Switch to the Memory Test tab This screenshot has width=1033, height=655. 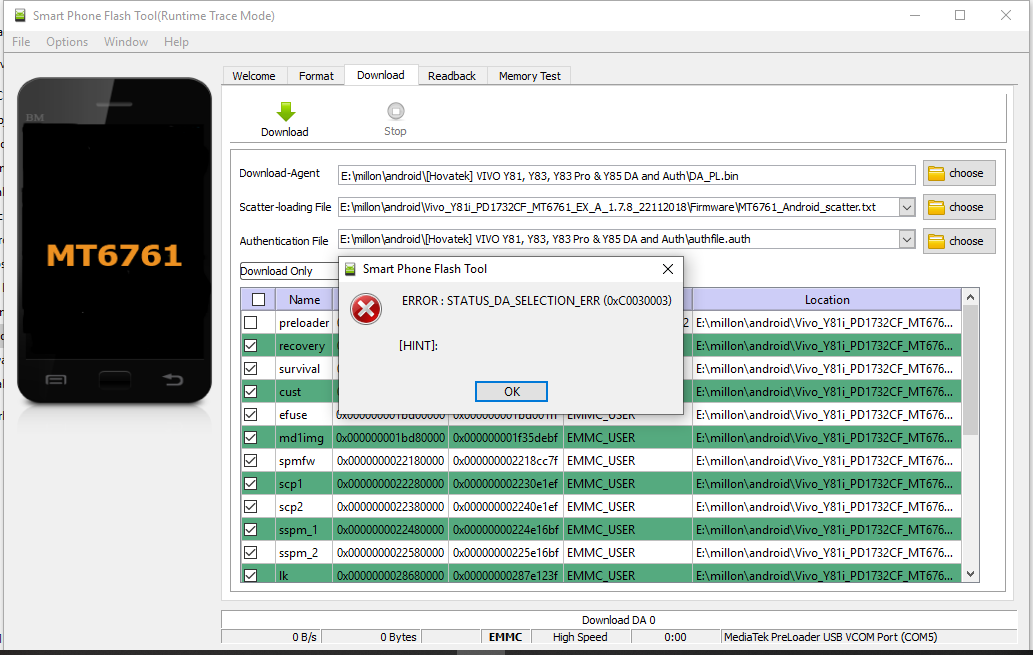click(x=530, y=76)
